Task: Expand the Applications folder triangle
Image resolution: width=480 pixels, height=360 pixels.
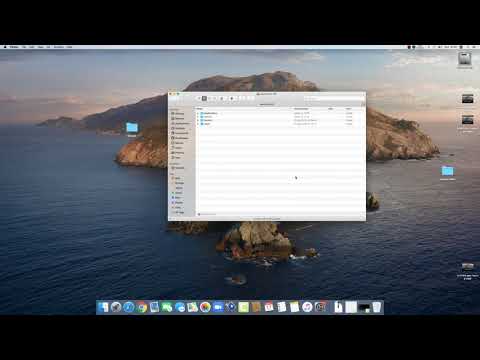Action: coord(198,113)
